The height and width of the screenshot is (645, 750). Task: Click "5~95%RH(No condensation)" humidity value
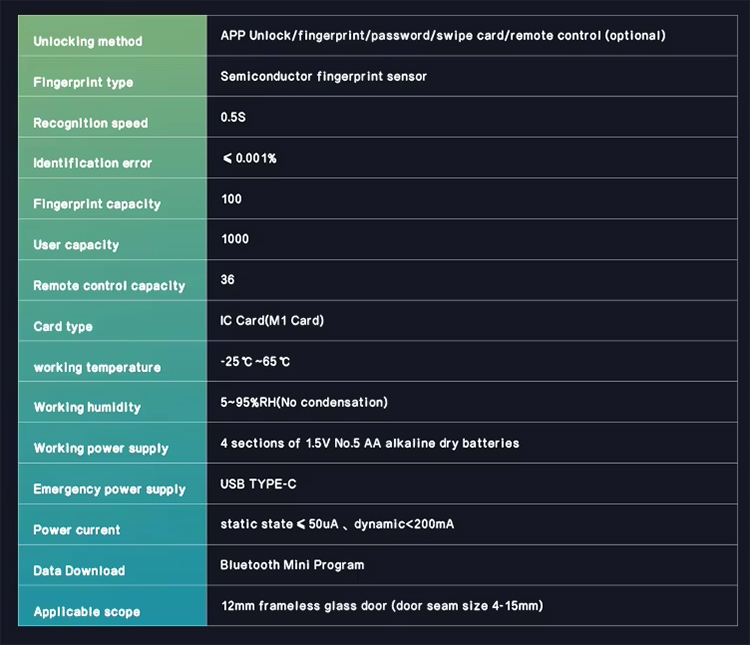[x=304, y=402]
